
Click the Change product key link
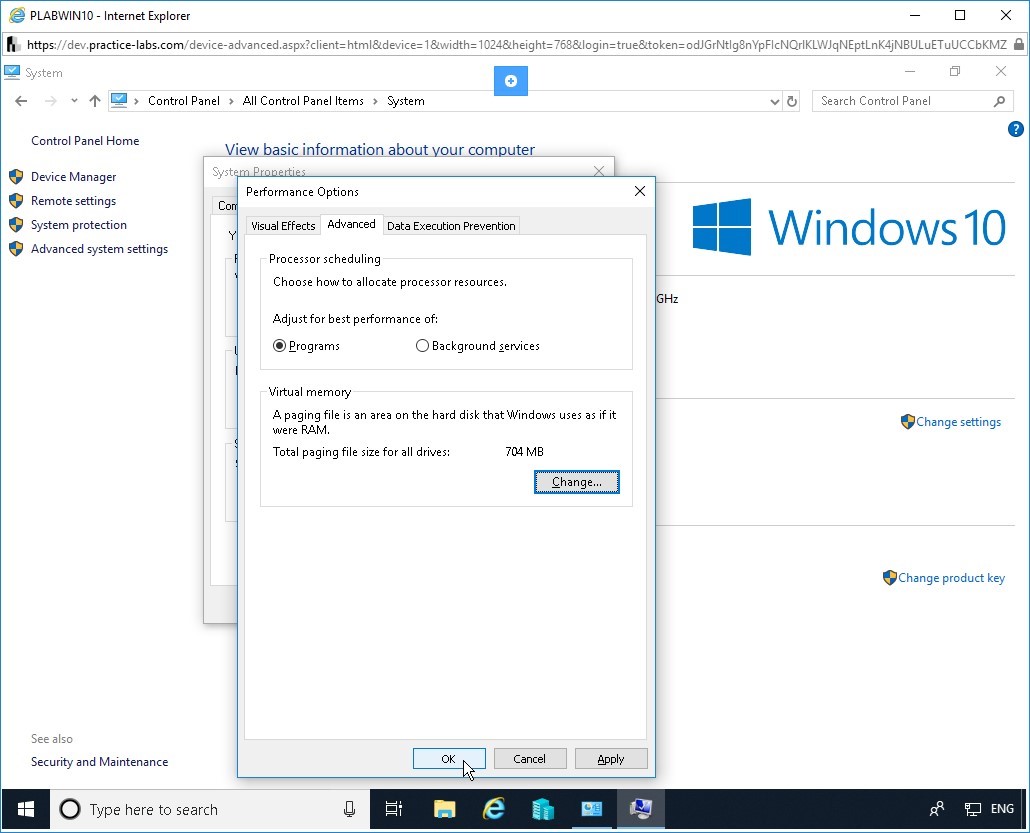pos(951,577)
